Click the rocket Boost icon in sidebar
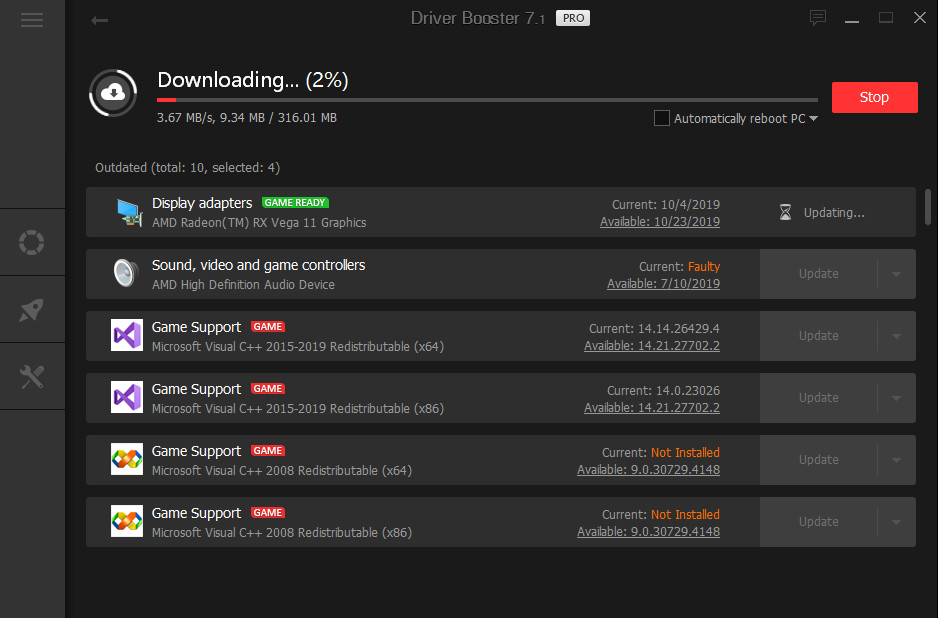Image resolution: width=938 pixels, height=618 pixels. (31, 309)
